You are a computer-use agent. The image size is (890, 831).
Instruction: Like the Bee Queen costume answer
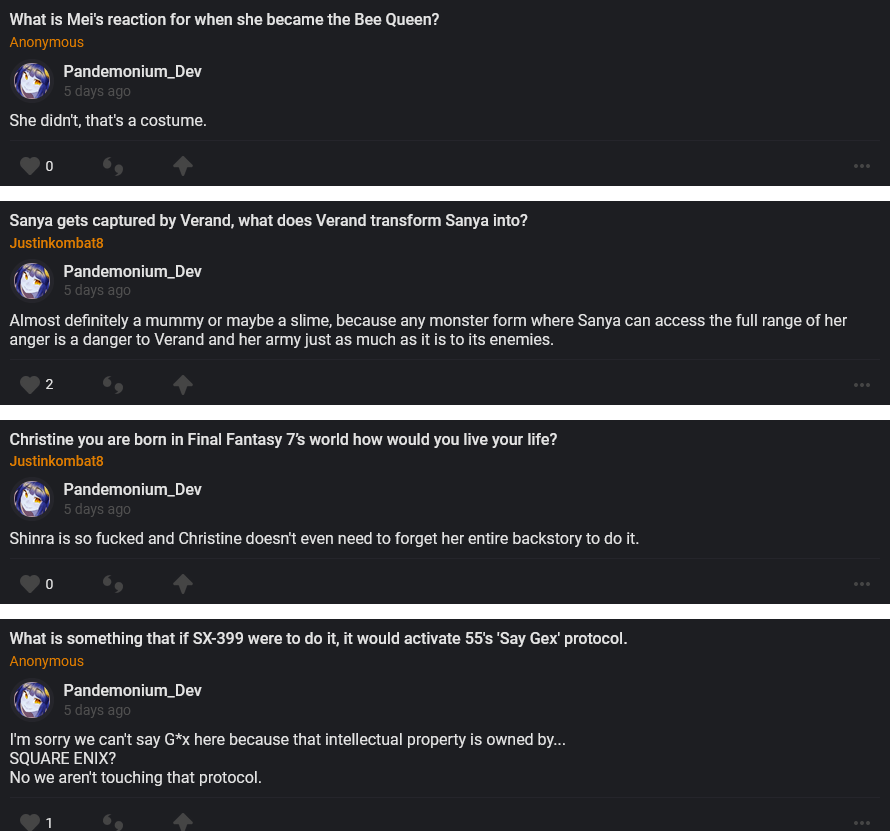[x=30, y=166]
